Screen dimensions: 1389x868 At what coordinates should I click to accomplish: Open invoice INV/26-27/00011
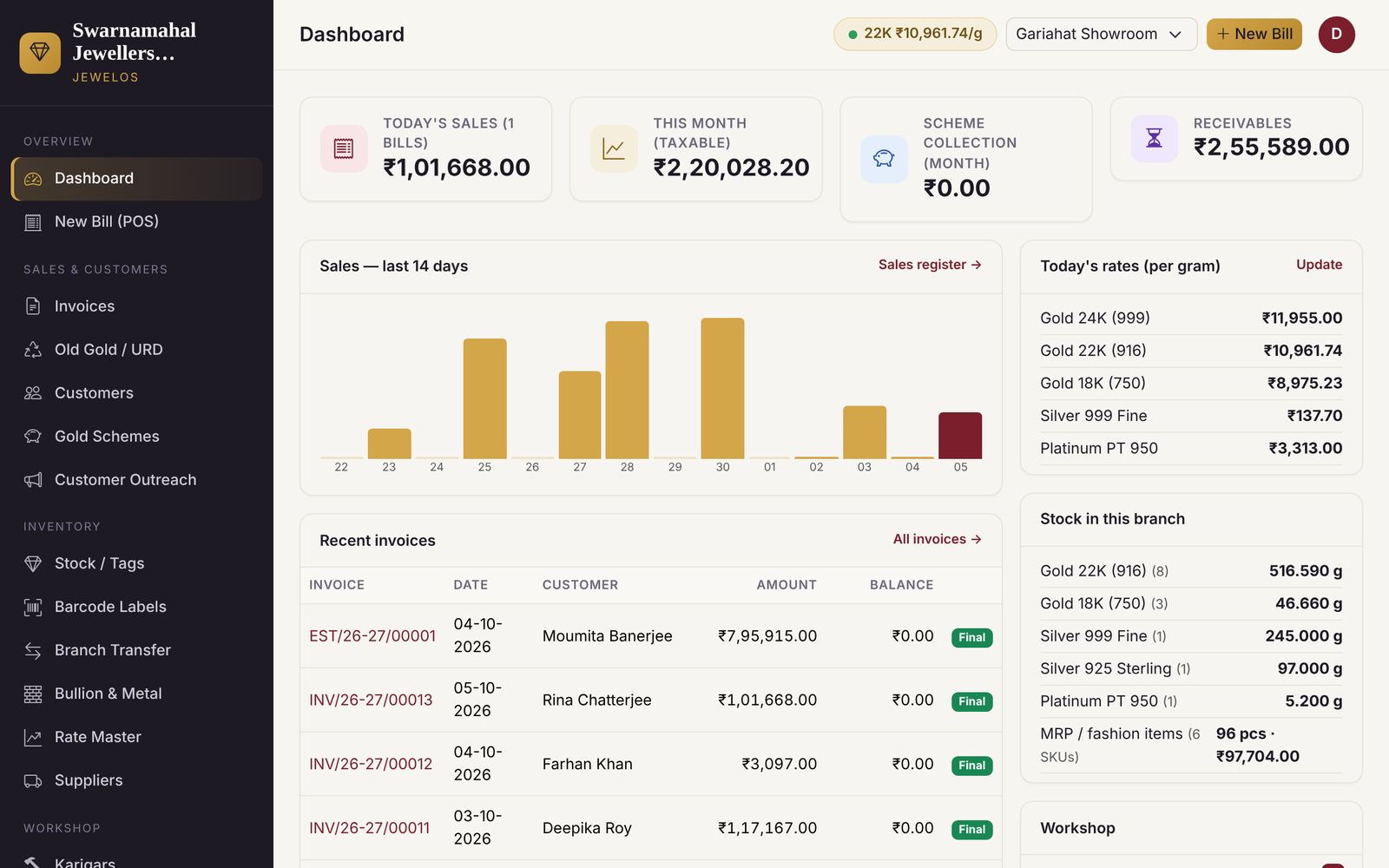click(x=369, y=829)
